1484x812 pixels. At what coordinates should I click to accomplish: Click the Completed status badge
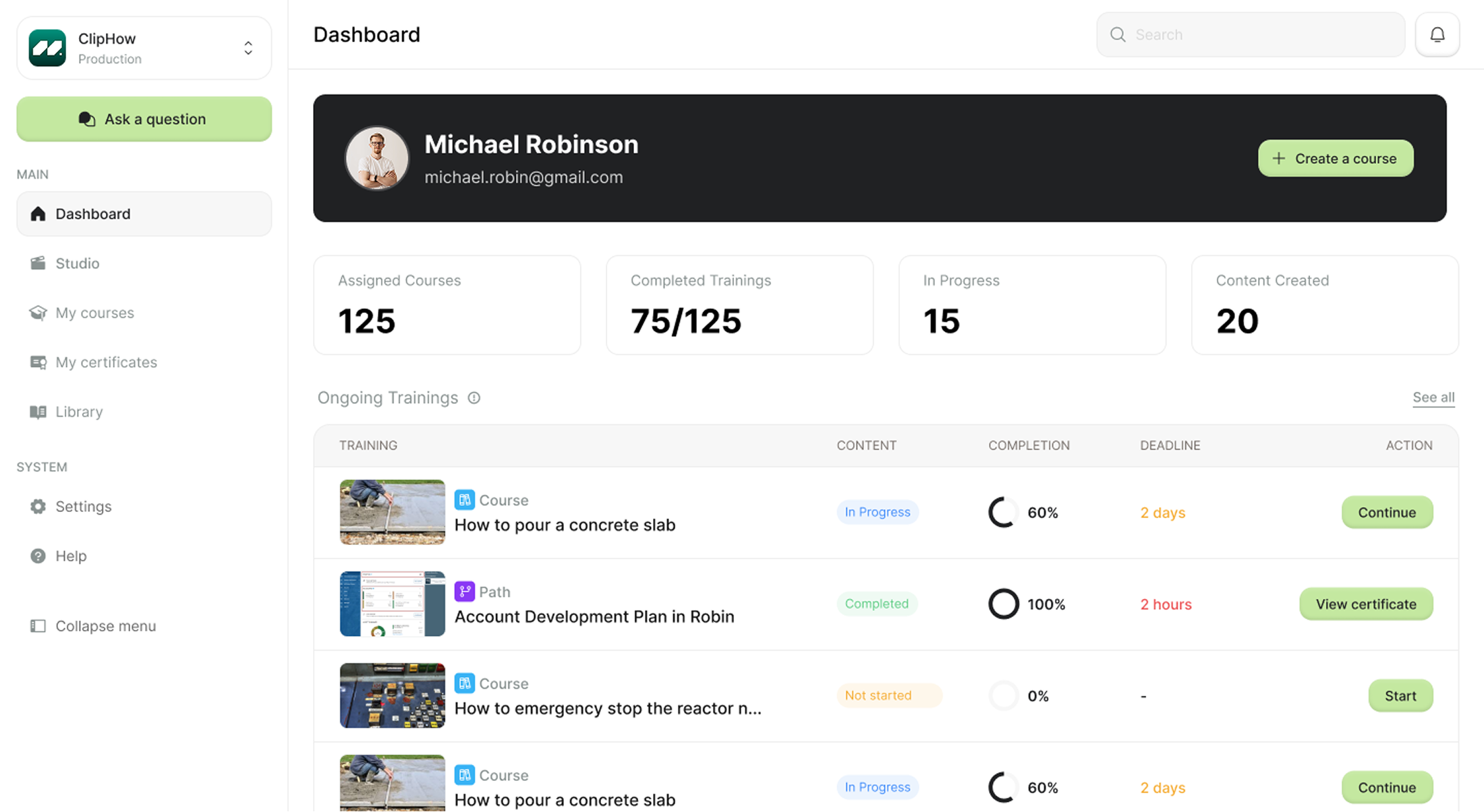click(x=877, y=604)
